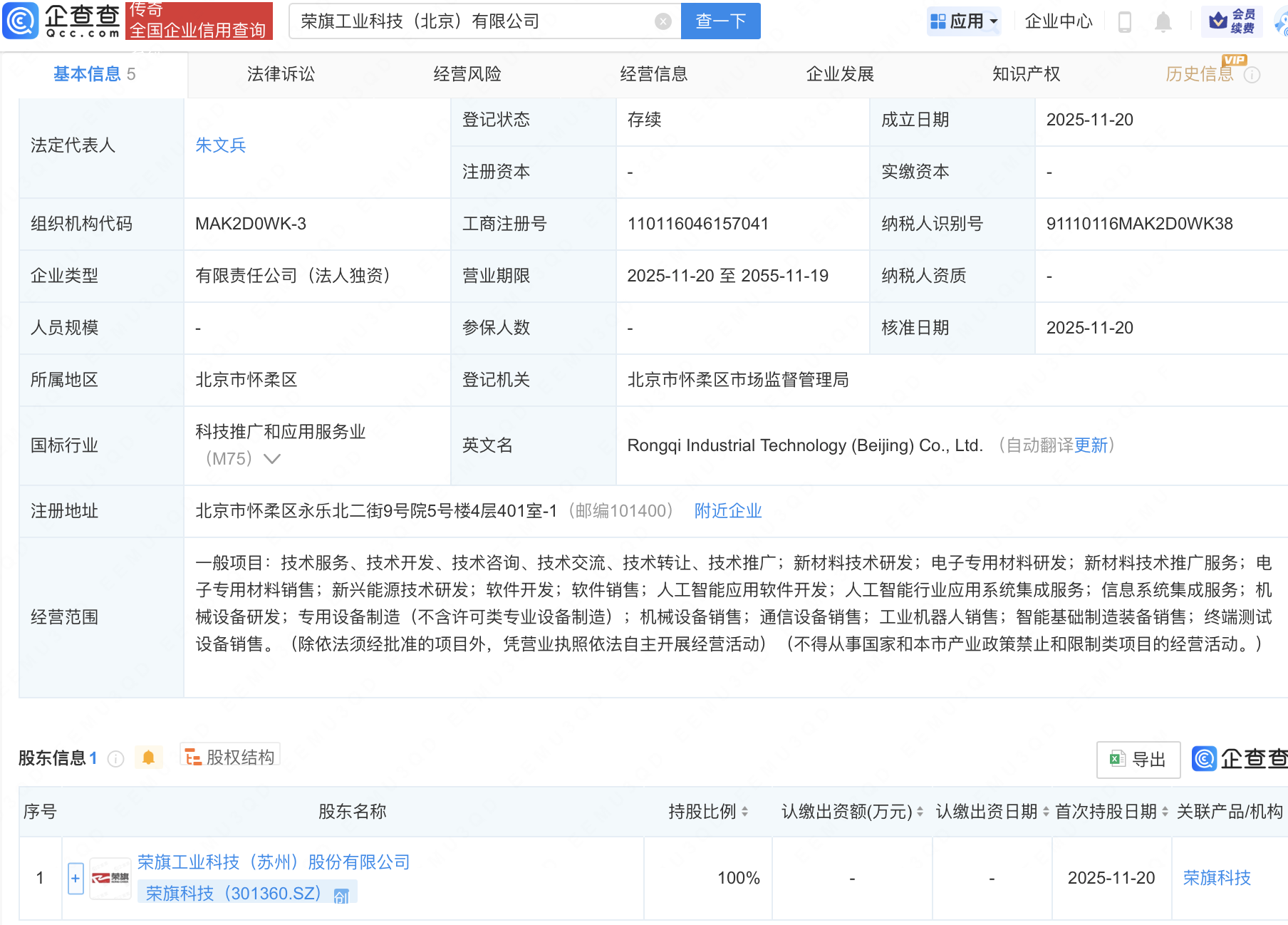Expand the 国标行业 M75 industry details
1288x925 pixels.
(x=272, y=460)
